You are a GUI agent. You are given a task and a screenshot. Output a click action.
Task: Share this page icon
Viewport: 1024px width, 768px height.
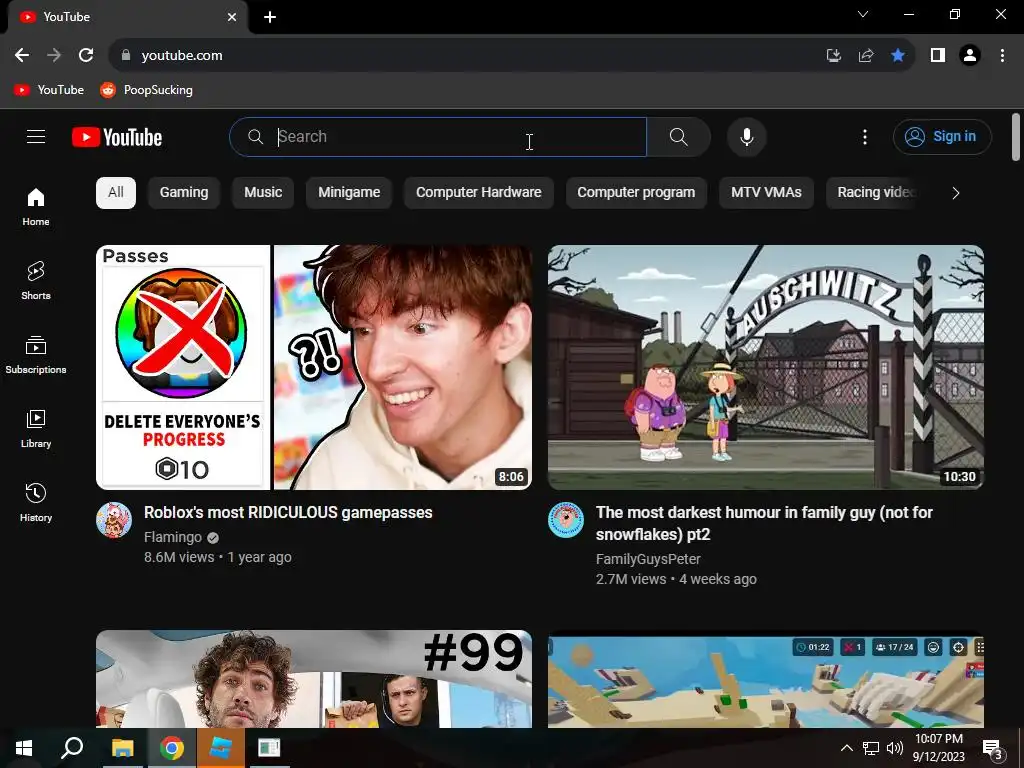866,56
